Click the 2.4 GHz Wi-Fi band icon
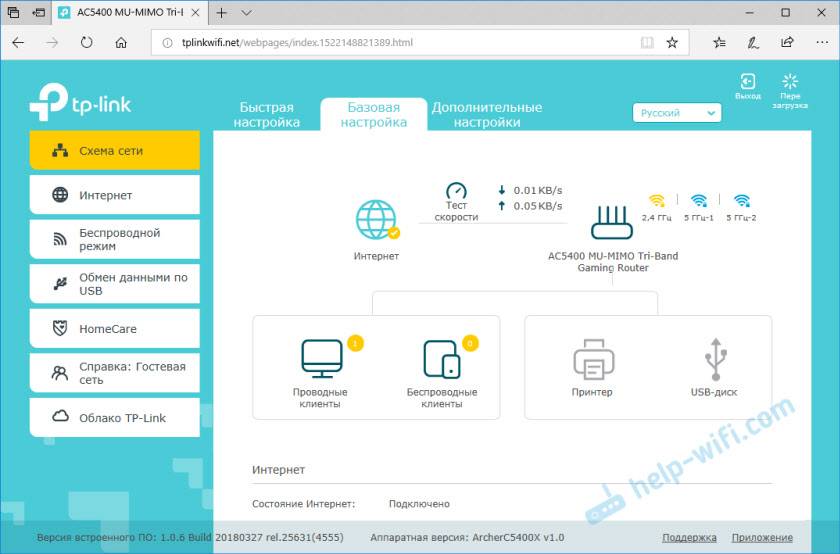The height and width of the screenshot is (554, 840). (x=657, y=201)
